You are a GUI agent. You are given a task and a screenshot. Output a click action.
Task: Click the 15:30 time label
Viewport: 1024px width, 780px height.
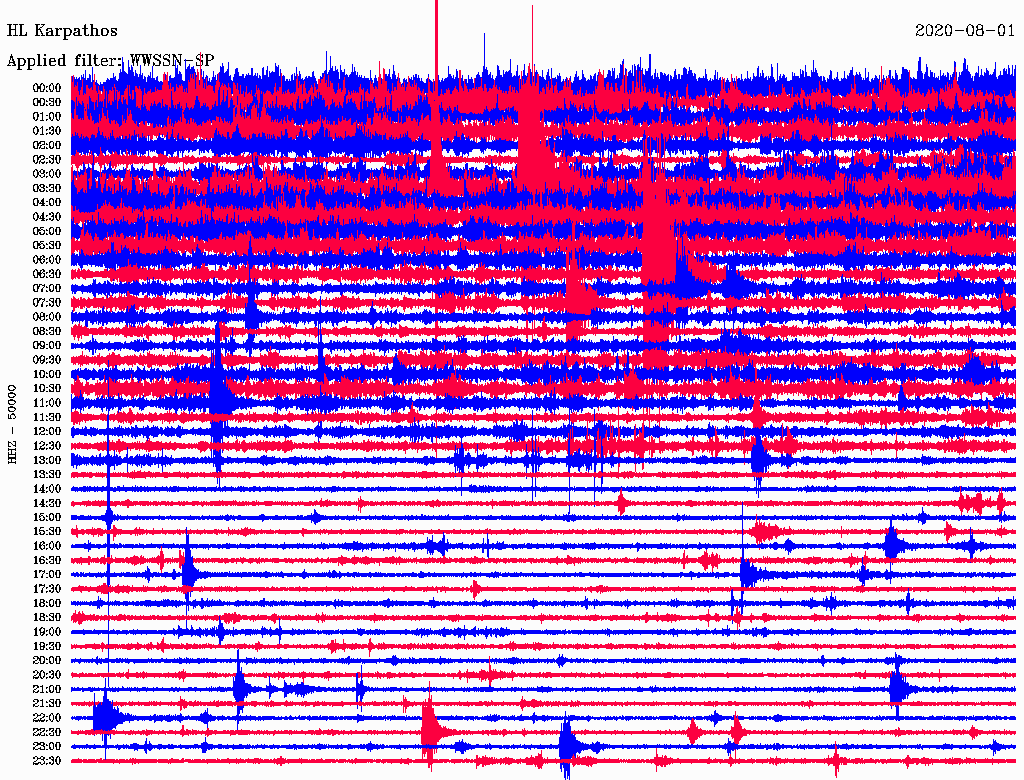(47, 532)
